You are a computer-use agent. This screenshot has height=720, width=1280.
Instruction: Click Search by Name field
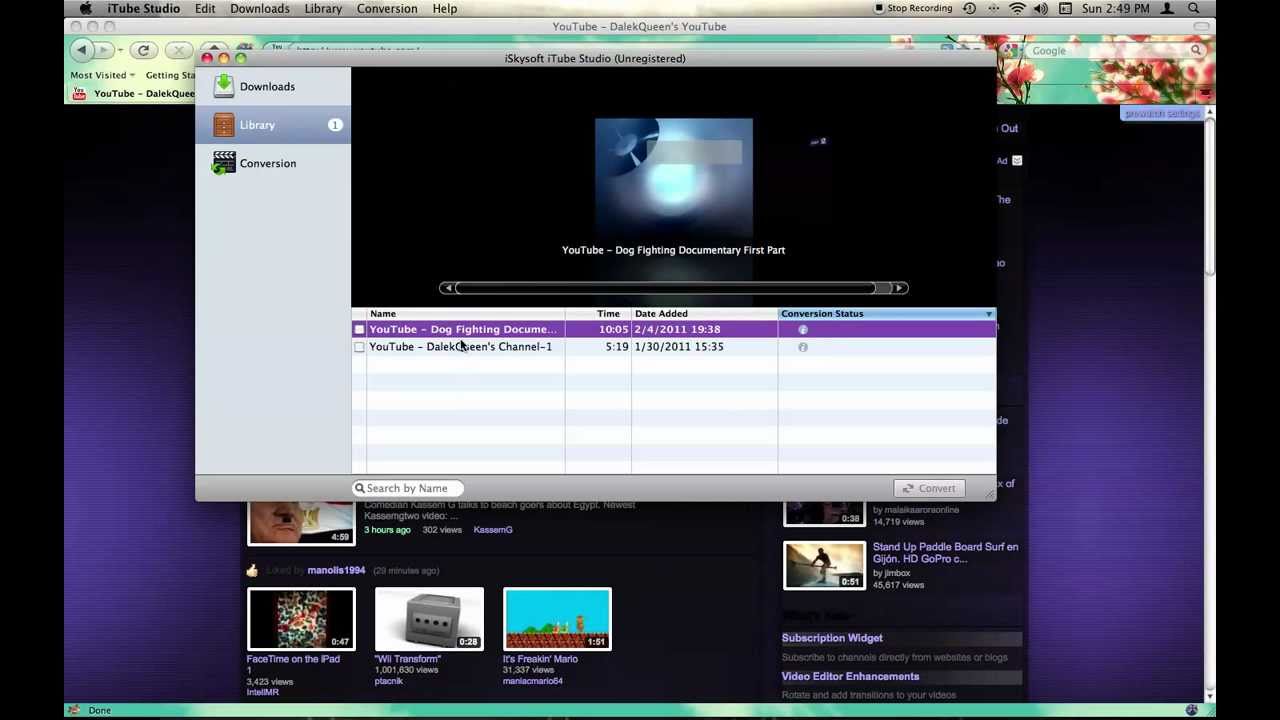407,488
